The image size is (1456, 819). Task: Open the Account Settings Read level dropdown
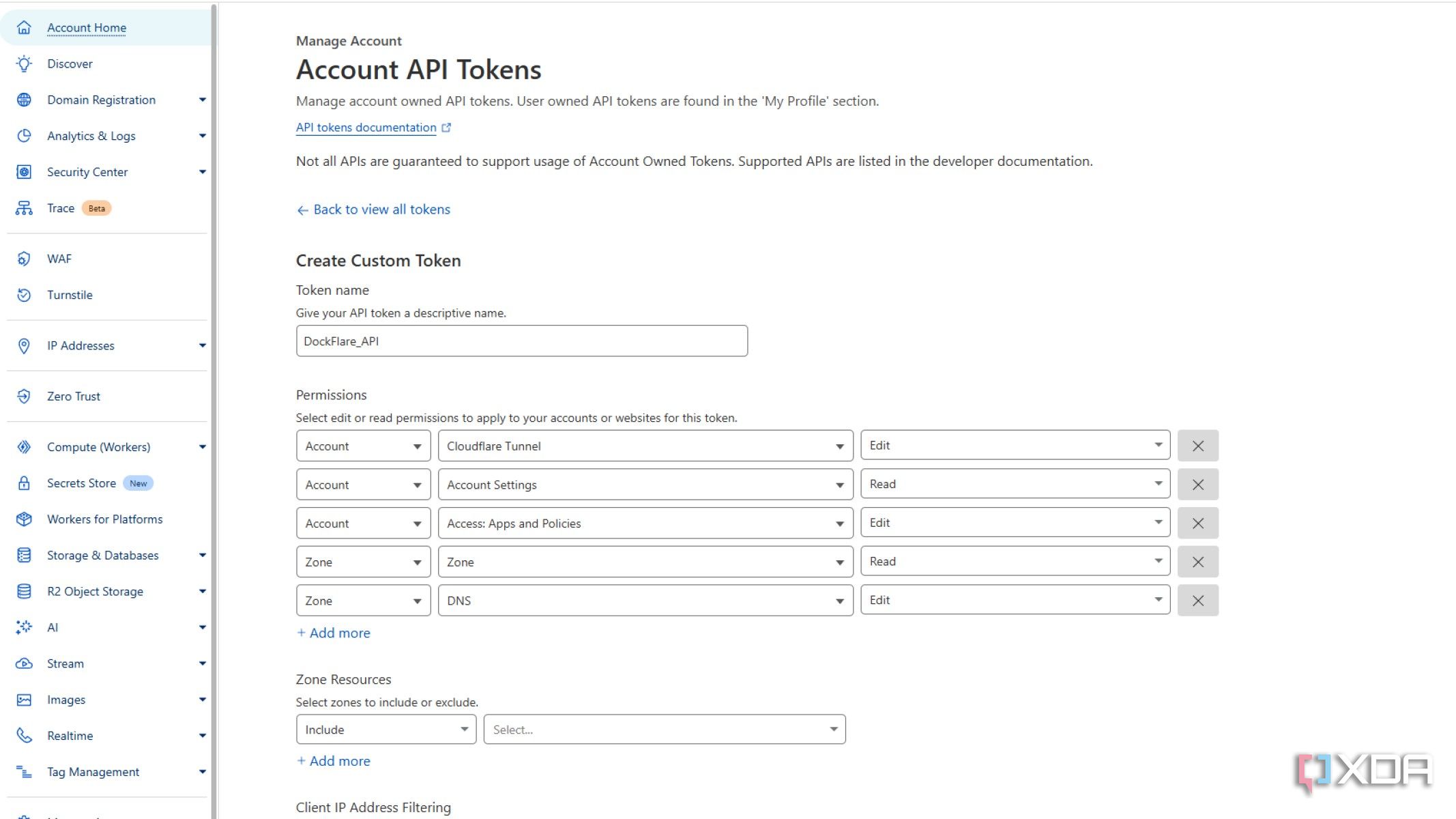click(x=1015, y=484)
